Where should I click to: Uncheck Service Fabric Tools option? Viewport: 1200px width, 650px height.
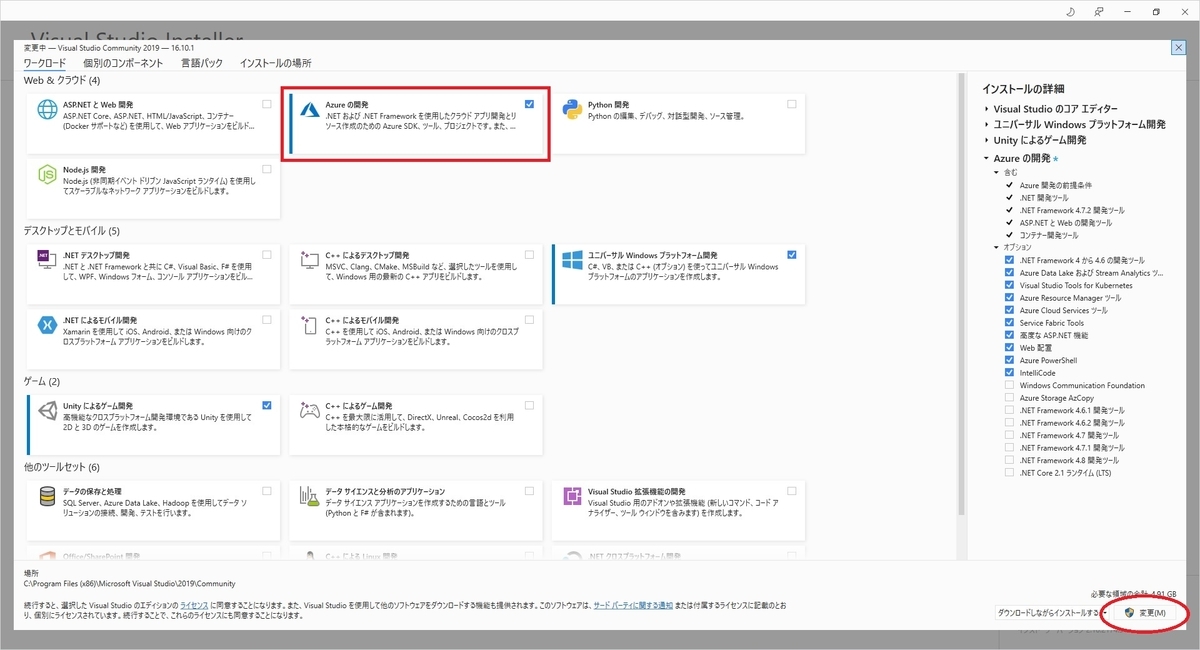pyautogui.click(x=1009, y=323)
